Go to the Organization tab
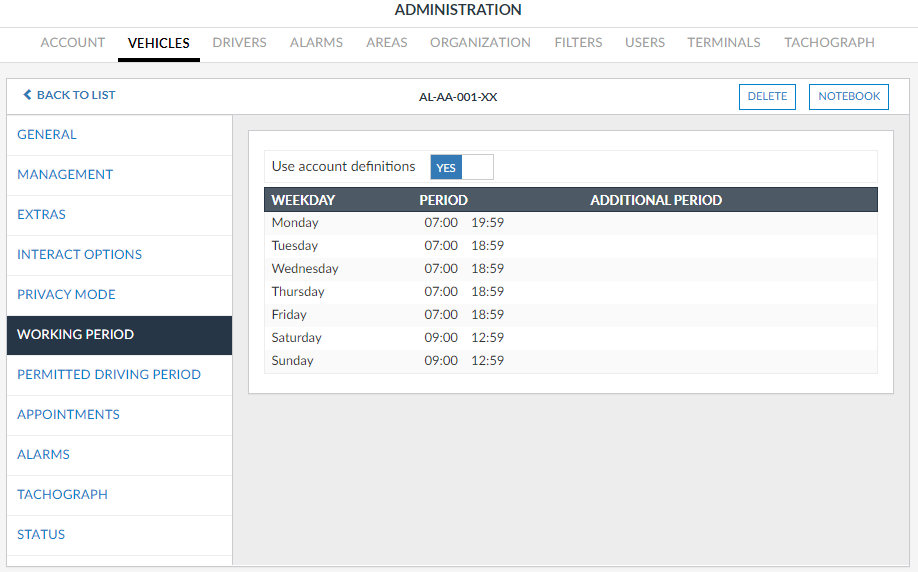The height and width of the screenshot is (572, 918). click(480, 43)
